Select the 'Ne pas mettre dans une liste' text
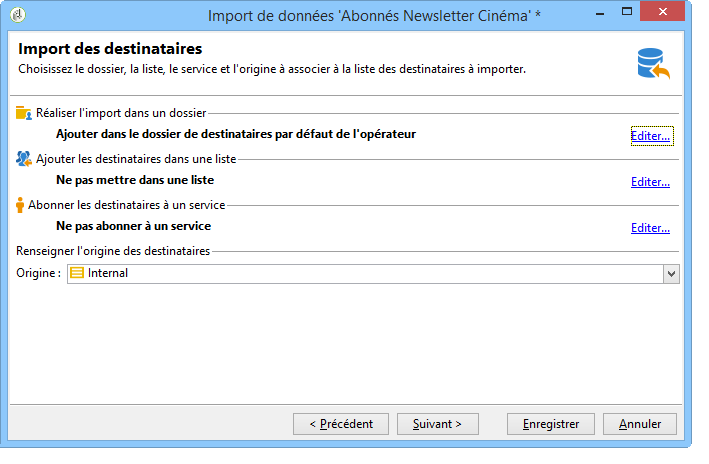The image size is (709, 464). [135, 180]
